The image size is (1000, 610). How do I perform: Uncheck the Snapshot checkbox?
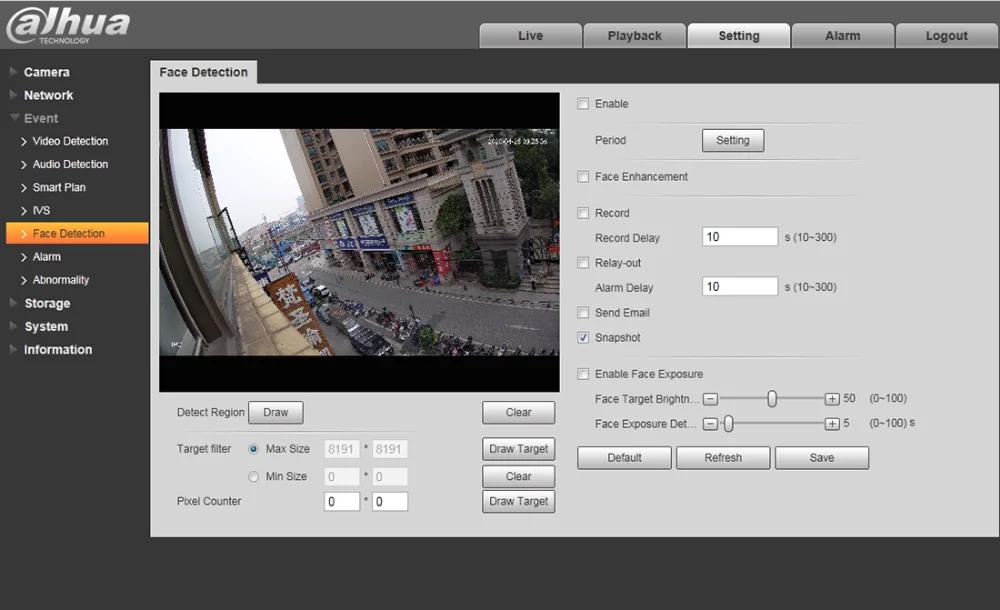tap(583, 338)
